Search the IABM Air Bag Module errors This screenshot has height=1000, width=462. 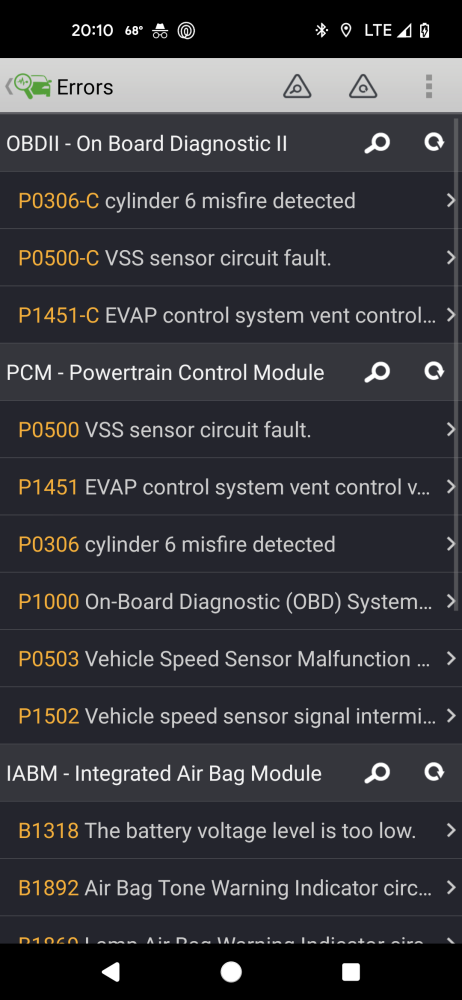click(377, 773)
